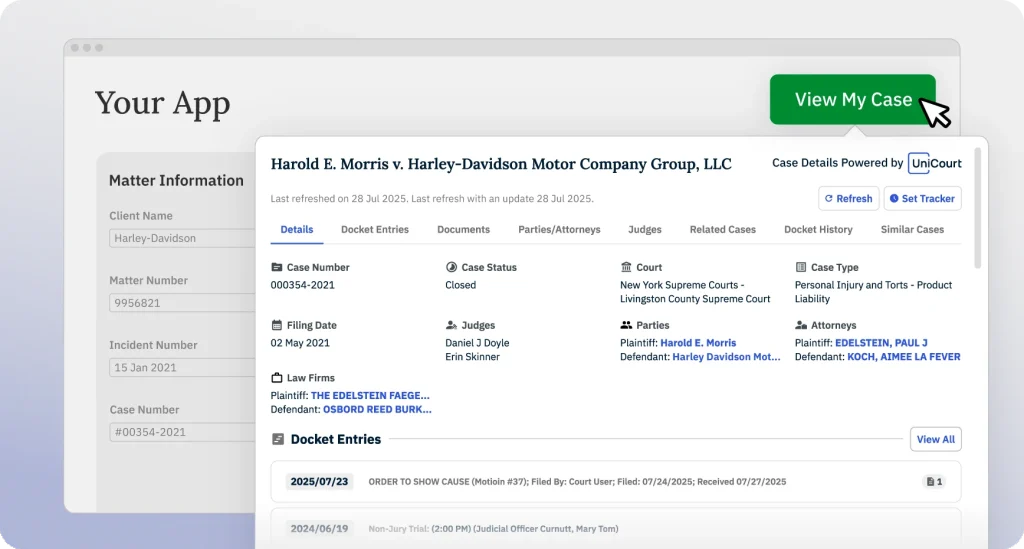
Task: Switch to the Docket Entries tab
Action: [375, 230]
